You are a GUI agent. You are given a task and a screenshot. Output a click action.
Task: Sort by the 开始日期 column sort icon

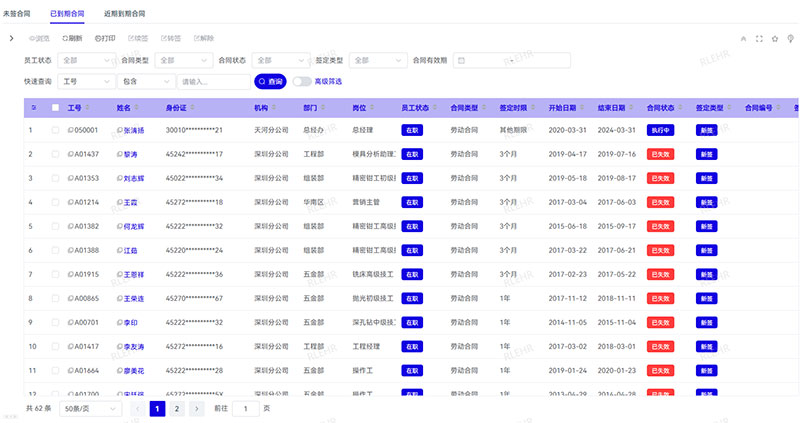582,108
